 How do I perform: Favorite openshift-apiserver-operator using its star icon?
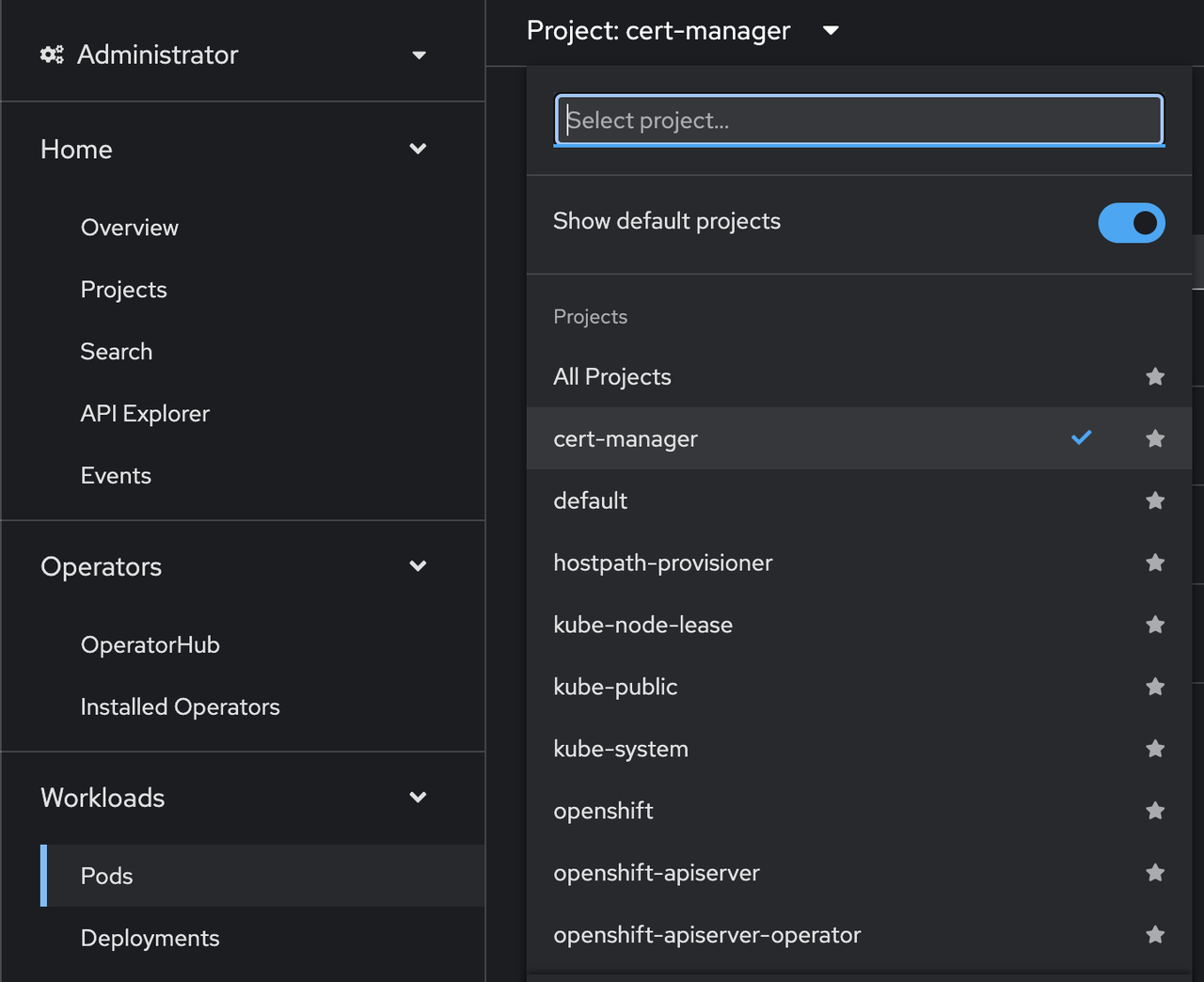(1155, 934)
